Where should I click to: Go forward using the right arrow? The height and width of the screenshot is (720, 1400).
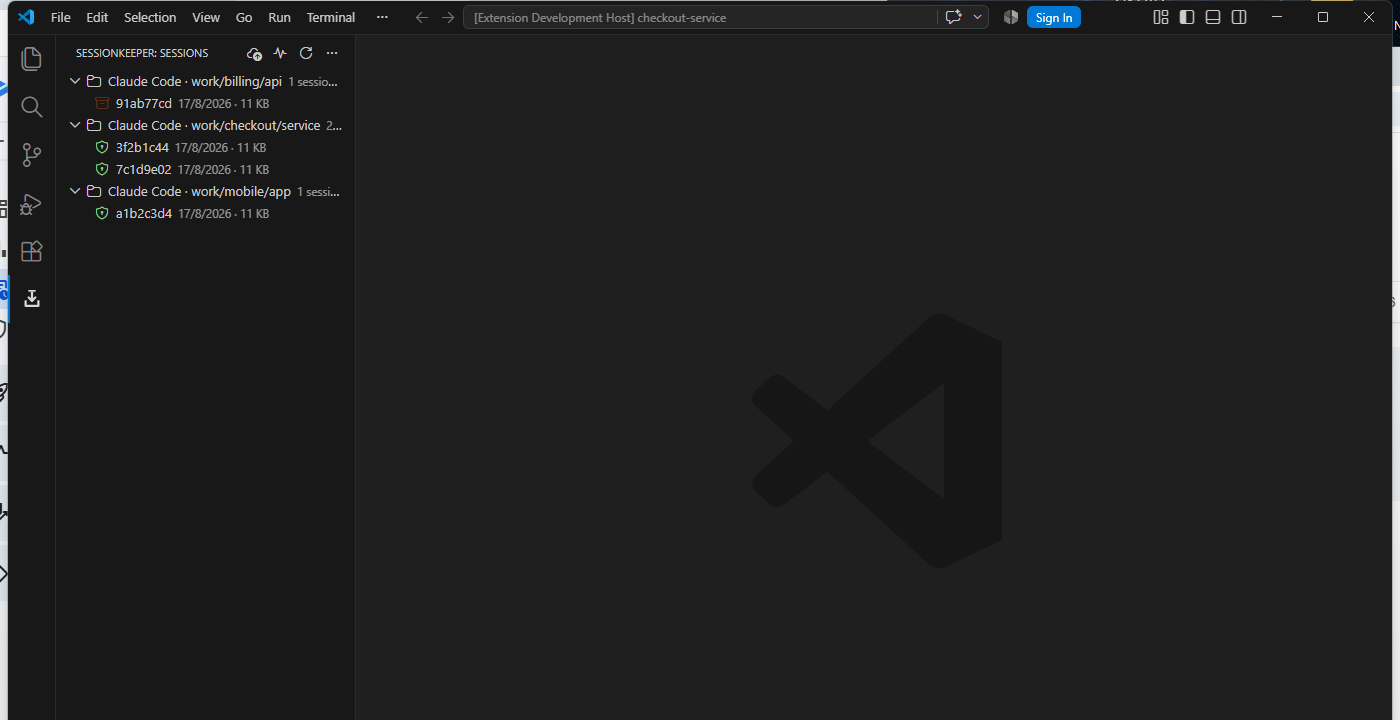point(448,17)
